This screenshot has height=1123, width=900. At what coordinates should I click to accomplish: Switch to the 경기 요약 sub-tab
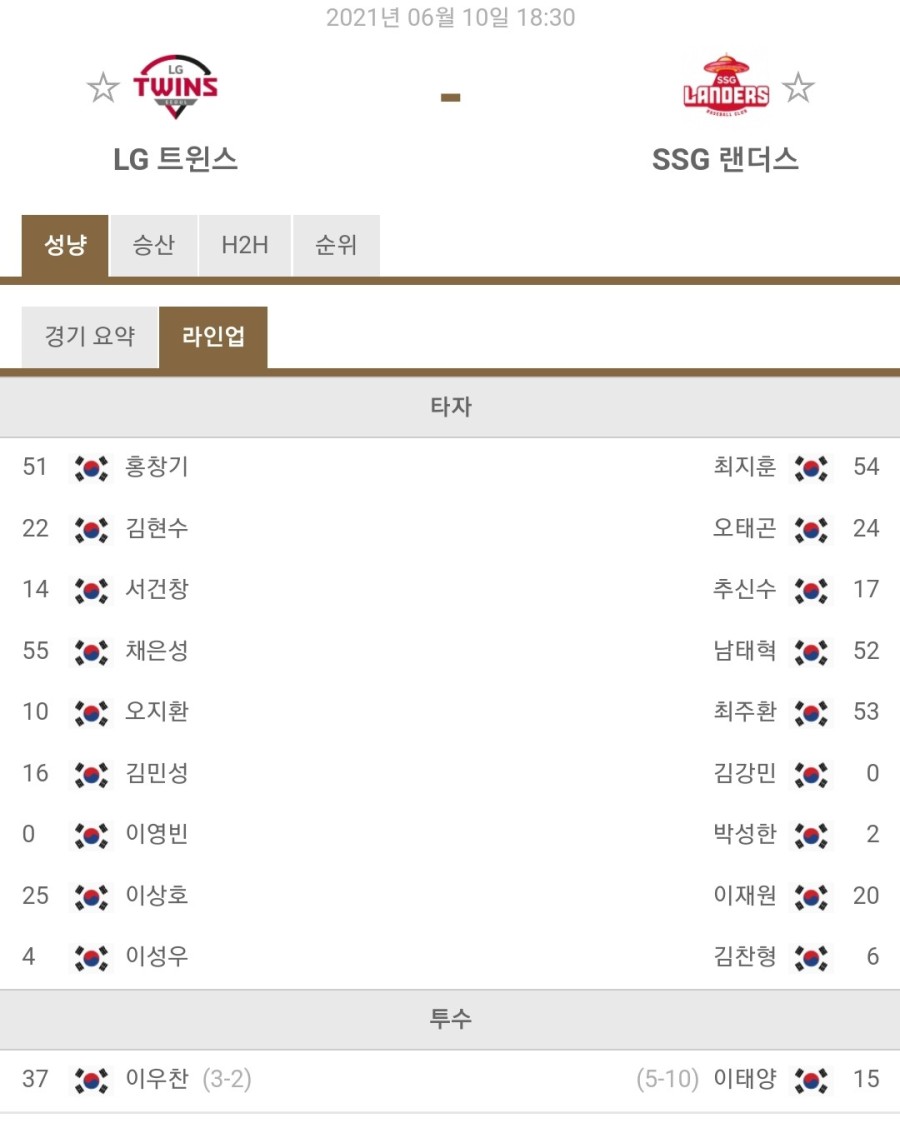pos(89,337)
